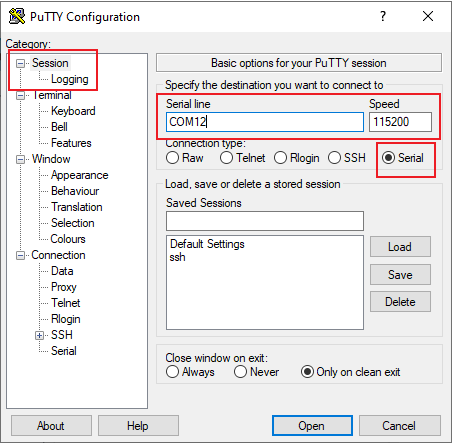
Task: Click the Speed field showing 115200
Action: [400, 122]
